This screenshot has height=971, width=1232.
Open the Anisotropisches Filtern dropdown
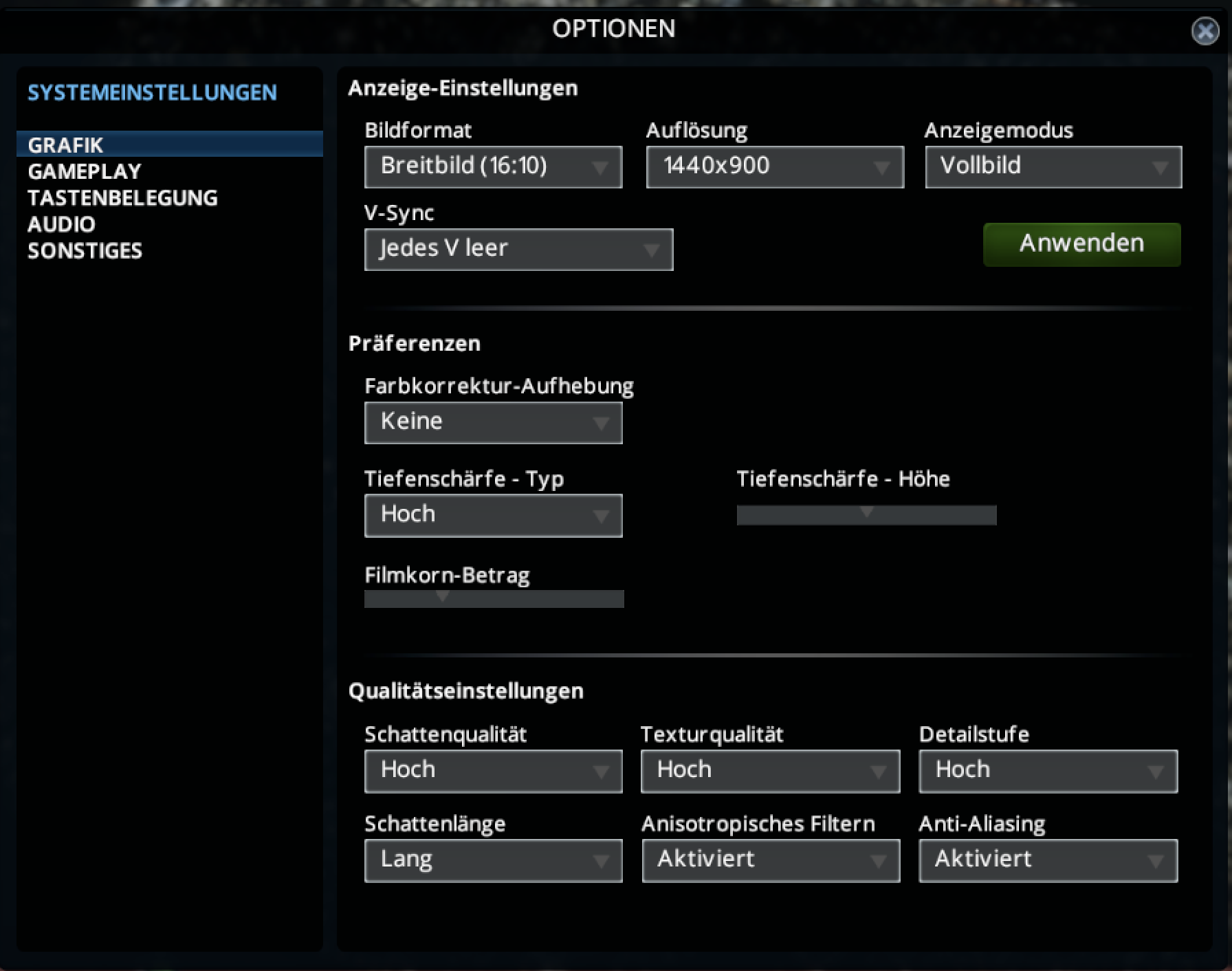tap(771, 860)
